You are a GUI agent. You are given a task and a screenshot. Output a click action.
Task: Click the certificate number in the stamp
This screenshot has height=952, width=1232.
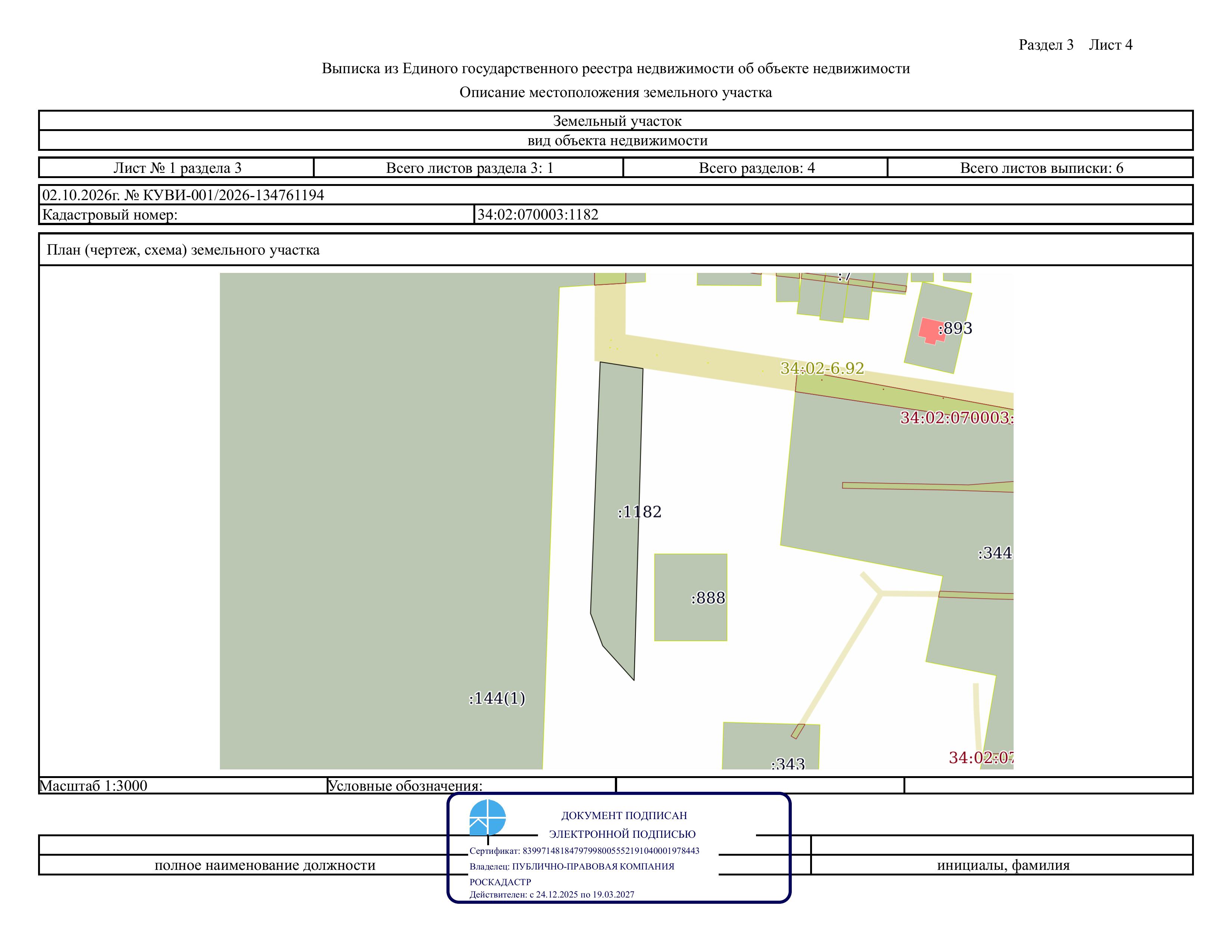(611, 850)
